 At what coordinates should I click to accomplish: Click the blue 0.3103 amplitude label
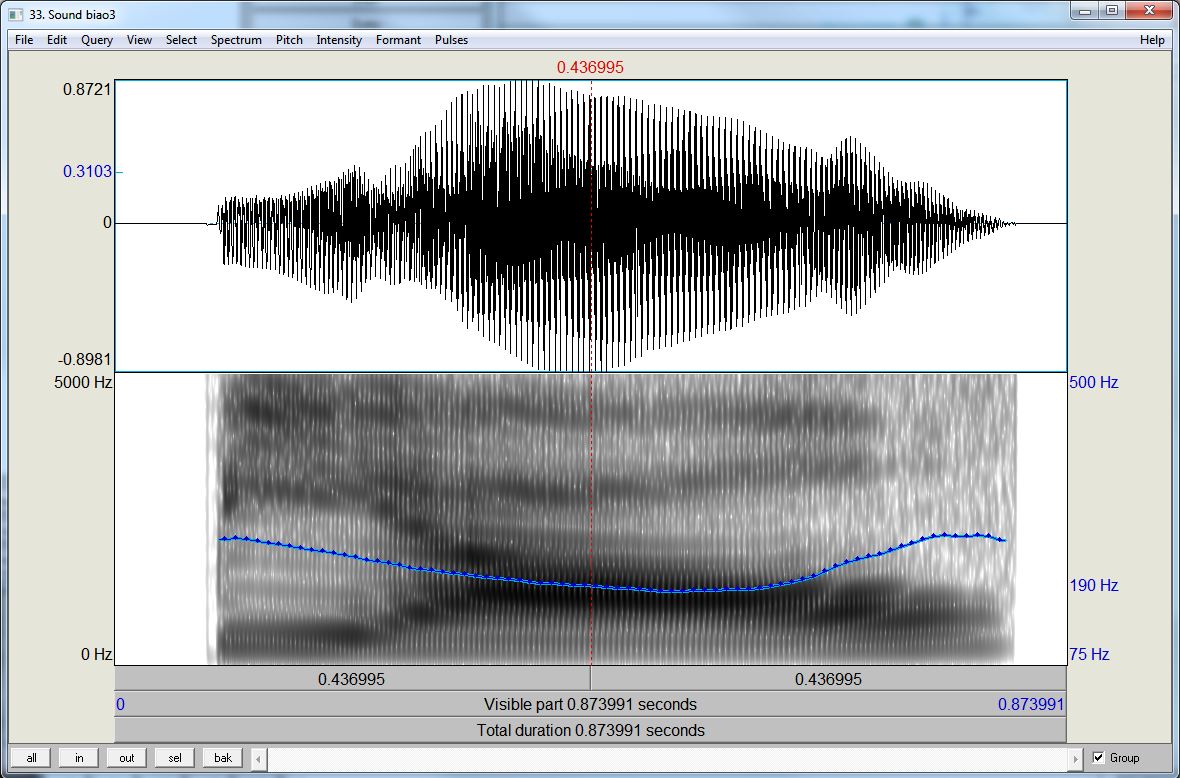(87, 172)
